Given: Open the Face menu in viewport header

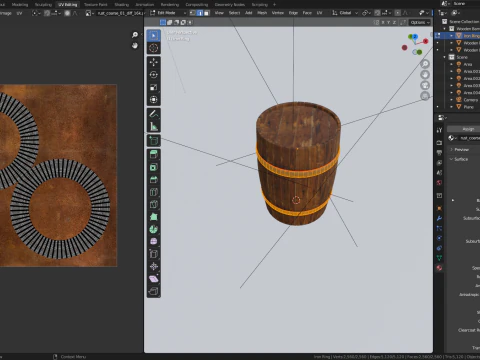Looking at the screenshot, I should (307, 13).
